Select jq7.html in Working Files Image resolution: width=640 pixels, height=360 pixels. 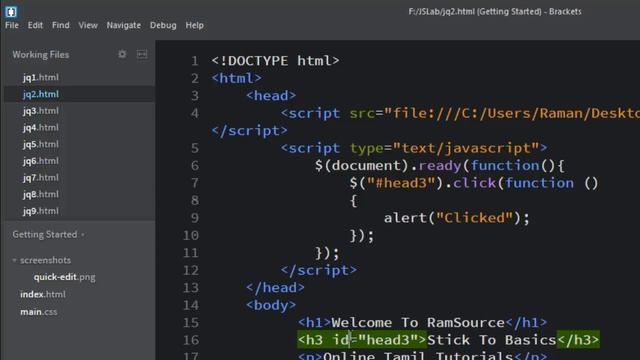41,178
